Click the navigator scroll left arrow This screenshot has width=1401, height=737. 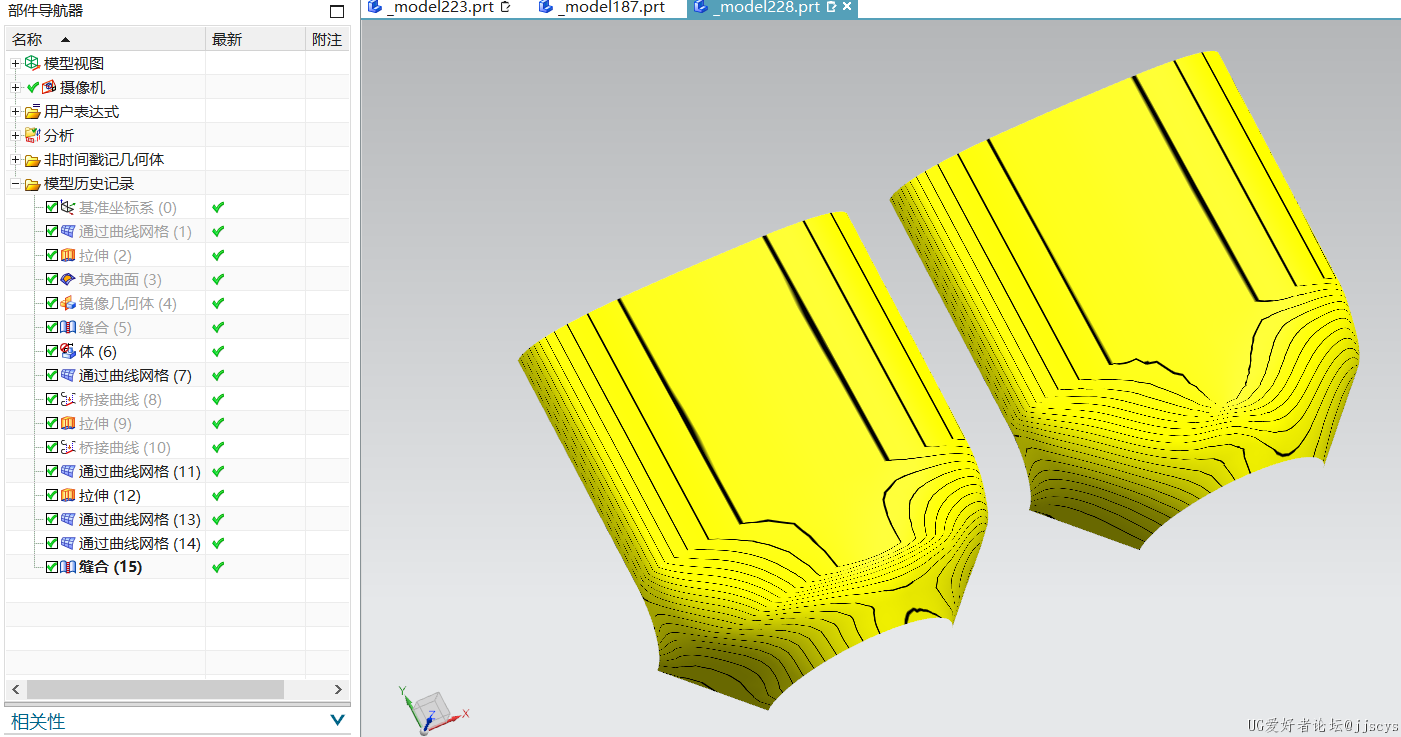click(15, 690)
